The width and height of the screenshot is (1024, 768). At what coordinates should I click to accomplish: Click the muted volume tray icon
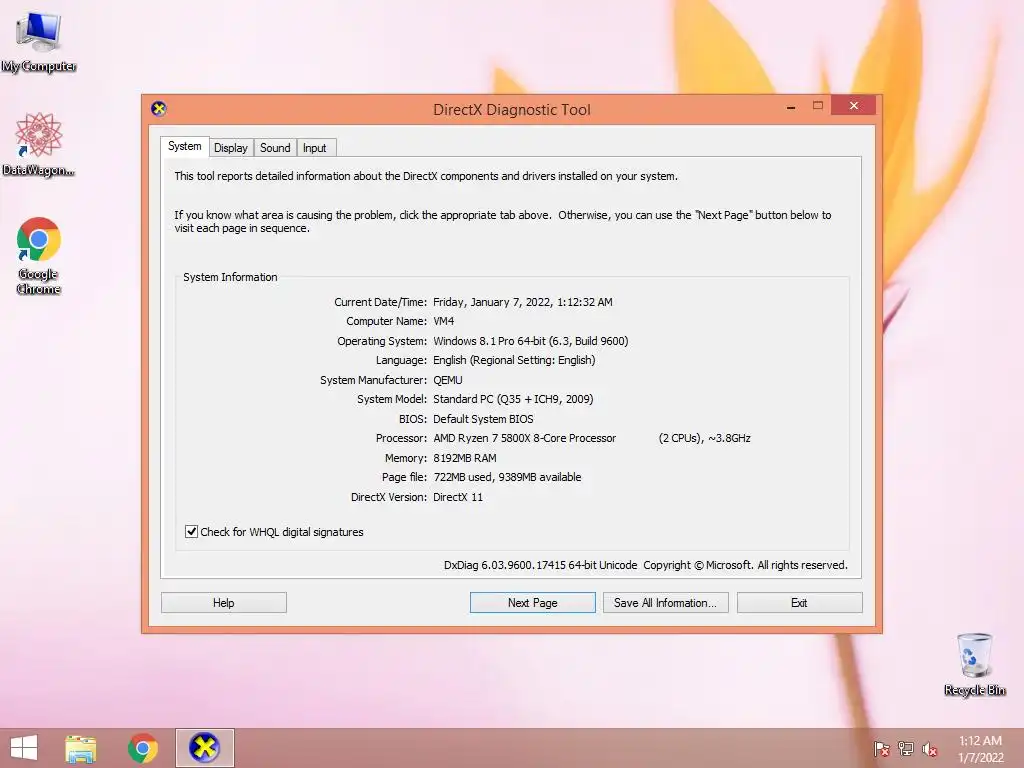click(930, 749)
